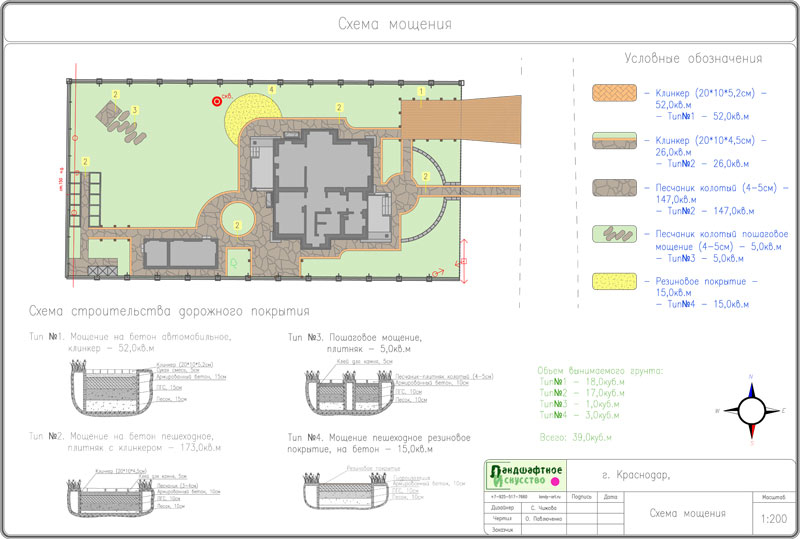The height and width of the screenshot is (539, 800).
Task: Select the brown Песчаник колотый legend swatch
Action: (x=614, y=187)
